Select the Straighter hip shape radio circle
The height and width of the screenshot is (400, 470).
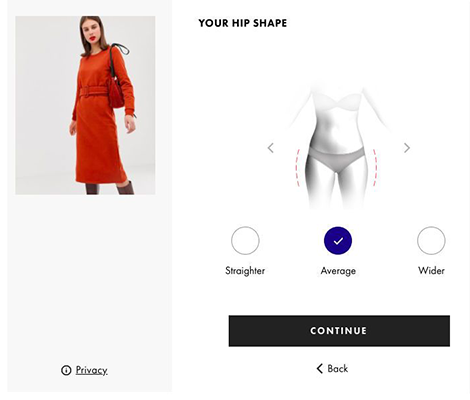(245, 241)
